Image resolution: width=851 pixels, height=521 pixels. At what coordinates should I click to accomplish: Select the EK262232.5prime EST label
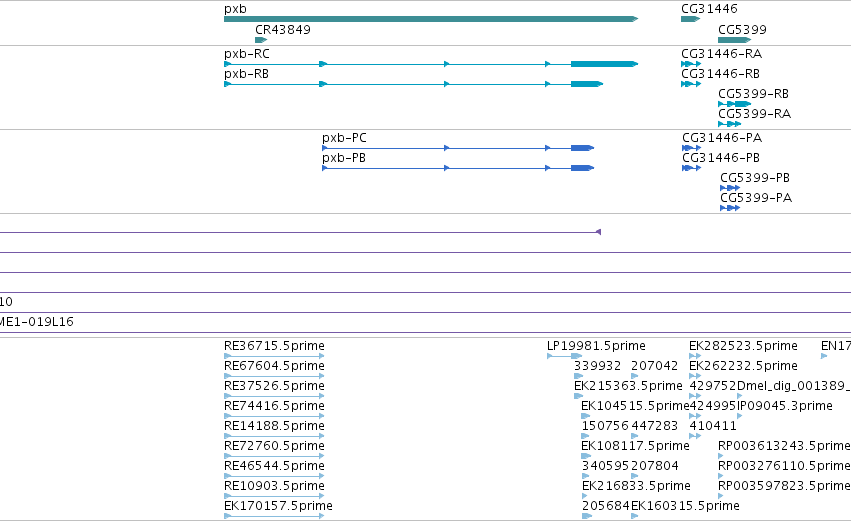pyautogui.click(x=743, y=366)
